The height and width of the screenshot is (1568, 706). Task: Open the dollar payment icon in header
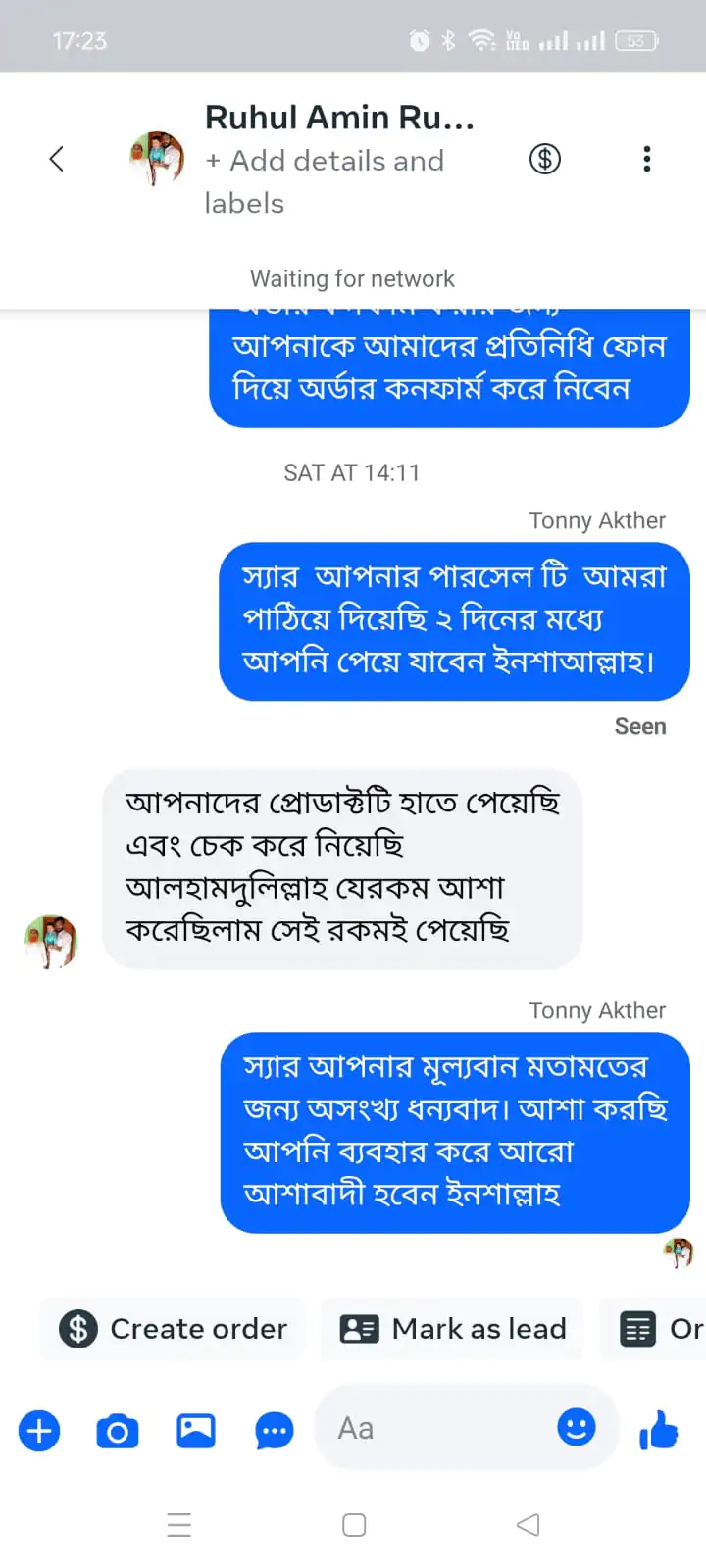(545, 159)
